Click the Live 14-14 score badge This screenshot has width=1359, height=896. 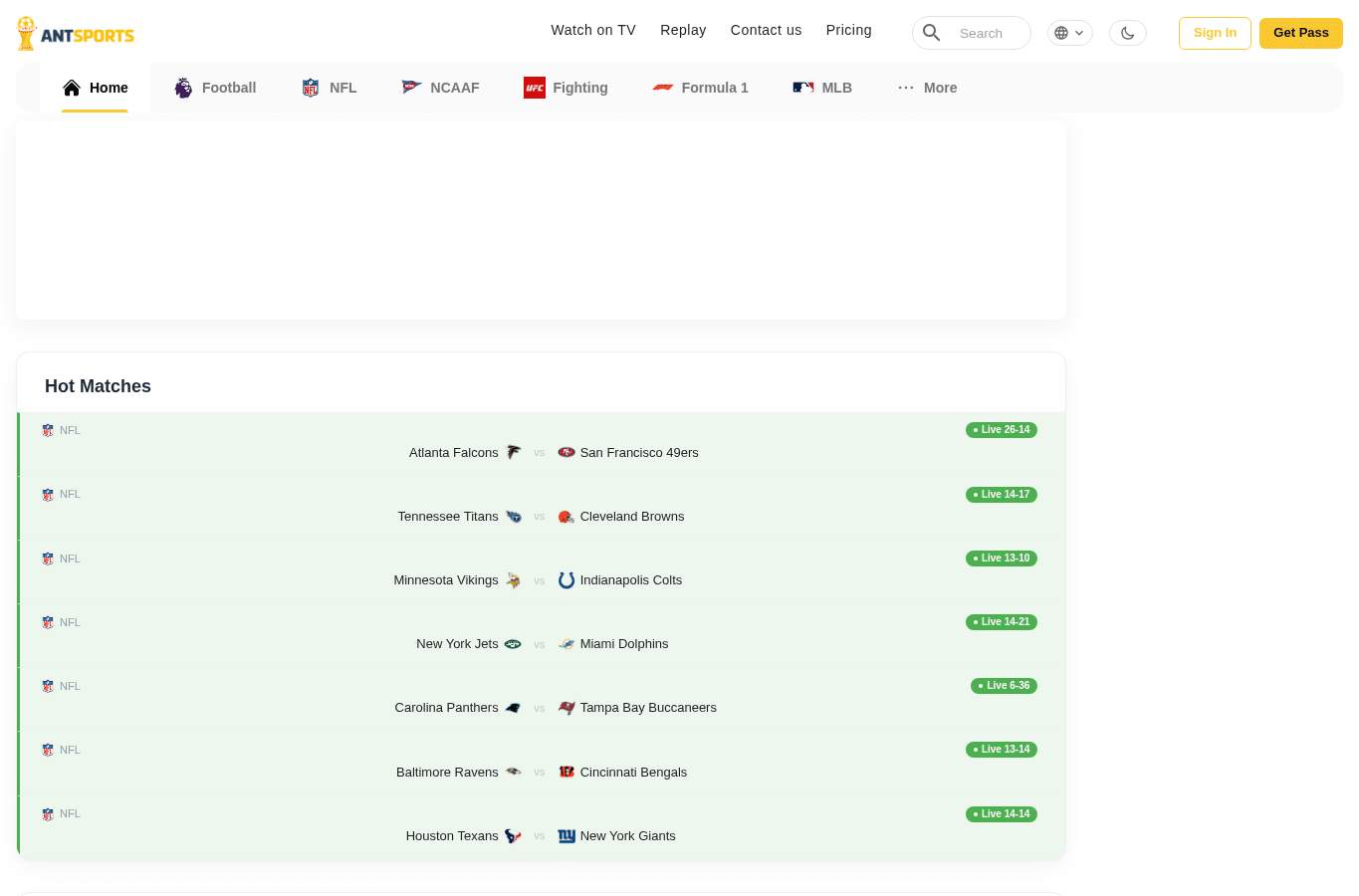click(1002, 813)
